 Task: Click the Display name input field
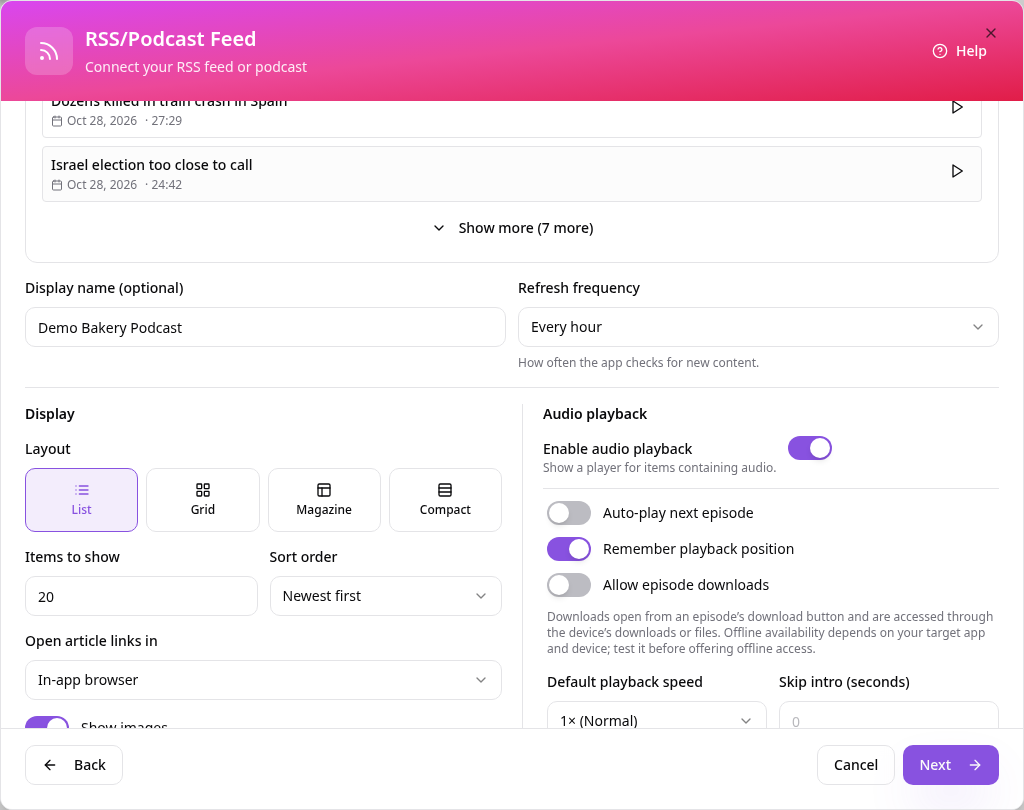[x=265, y=327]
